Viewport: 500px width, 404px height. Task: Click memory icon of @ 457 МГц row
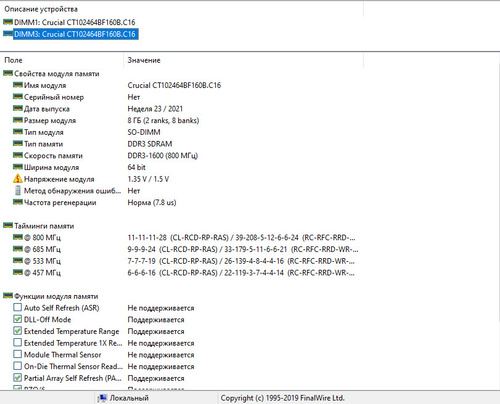click(18, 272)
